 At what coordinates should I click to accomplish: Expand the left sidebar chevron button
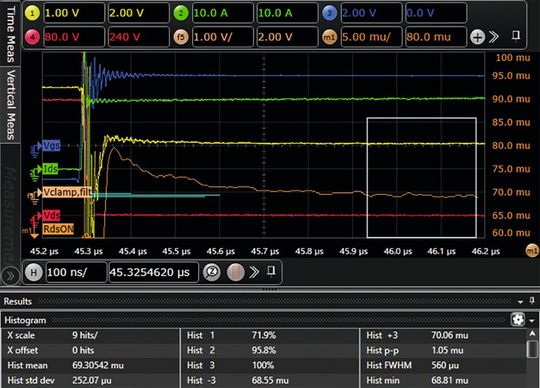tap(10, 276)
